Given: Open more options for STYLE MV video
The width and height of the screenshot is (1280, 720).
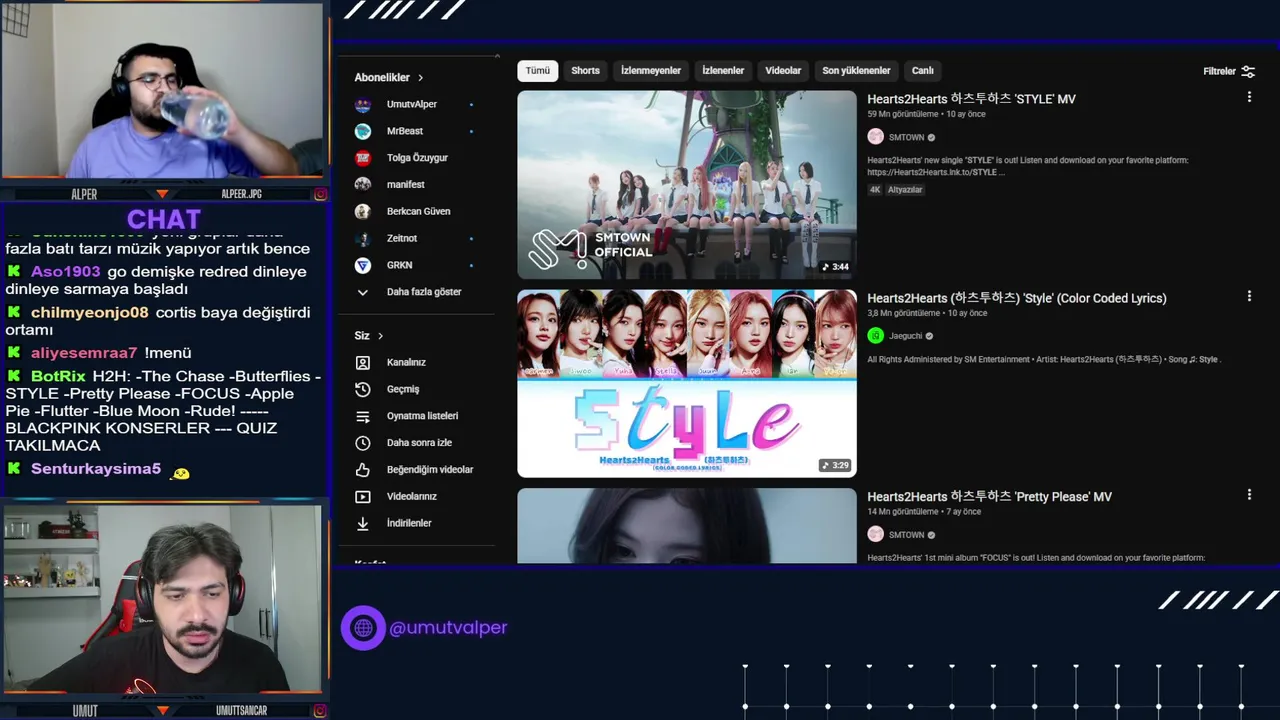Looking at the screenshot, I should point(1249,97).
